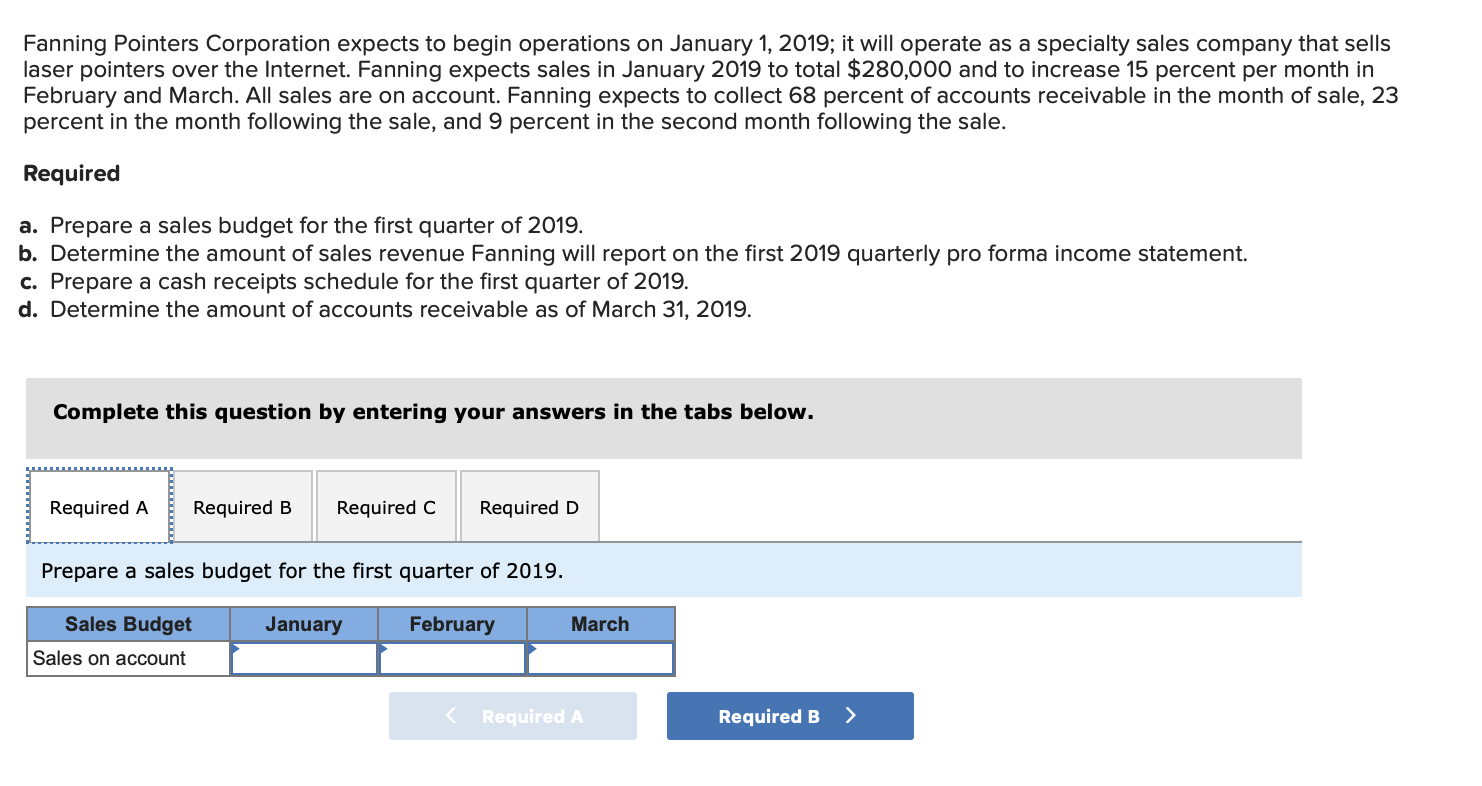Select the Required A tab

(99, 507)
